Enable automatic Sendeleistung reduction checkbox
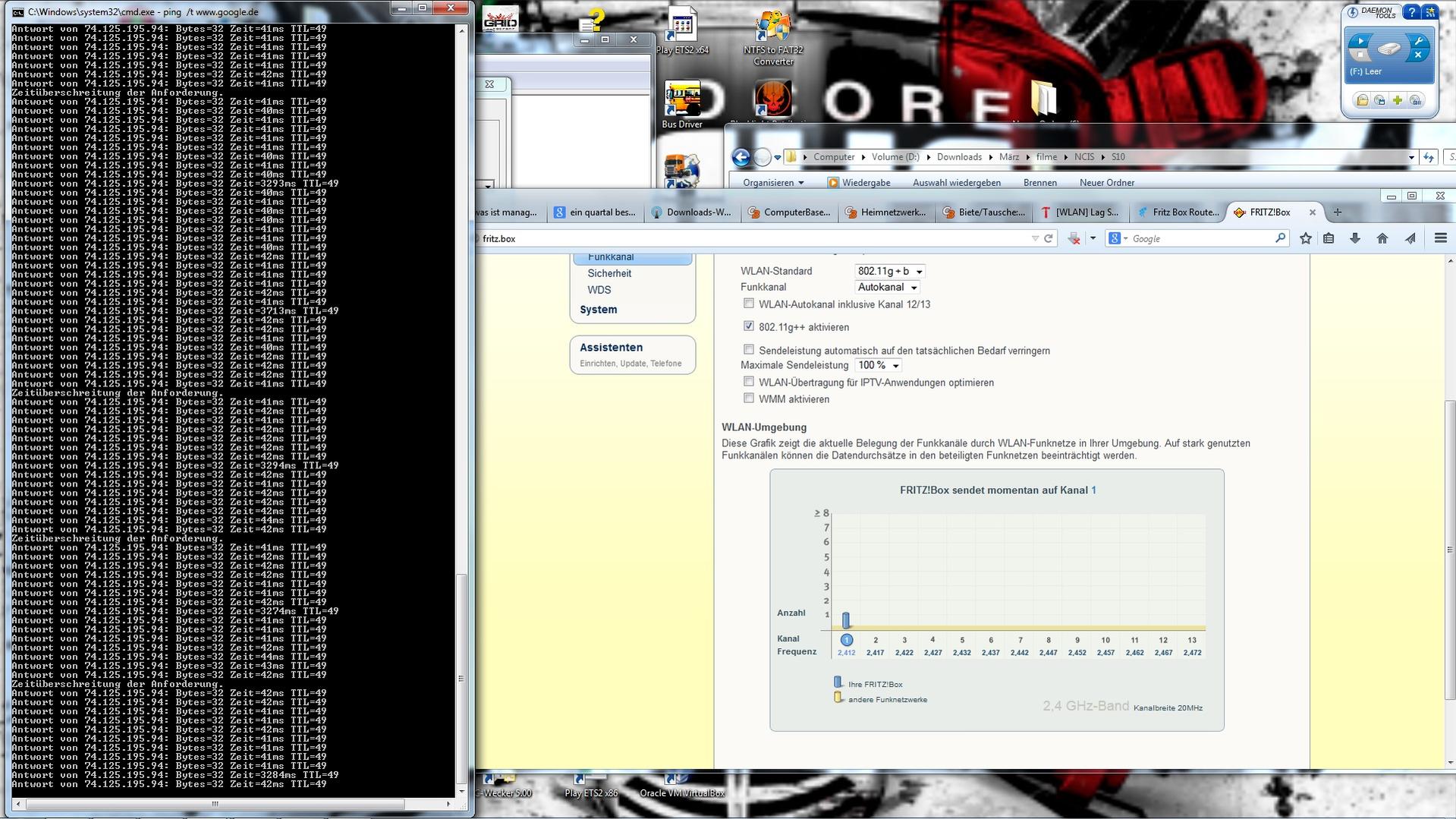The image size is (1456, 819). coord(749,350)
